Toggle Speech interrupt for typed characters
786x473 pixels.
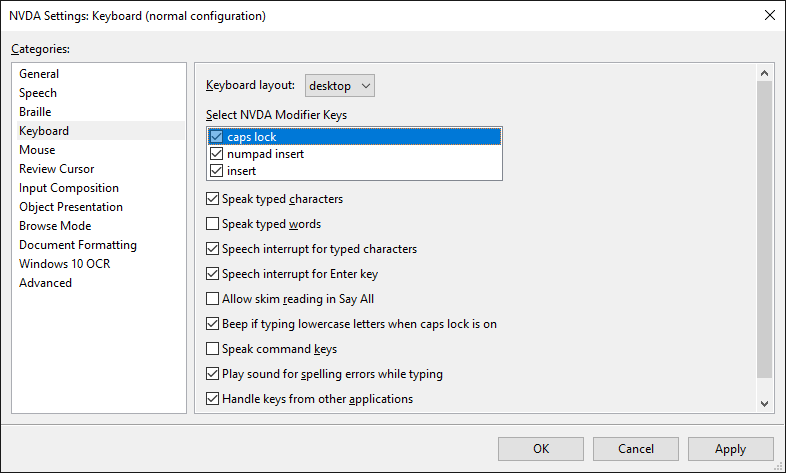[213, 249]
